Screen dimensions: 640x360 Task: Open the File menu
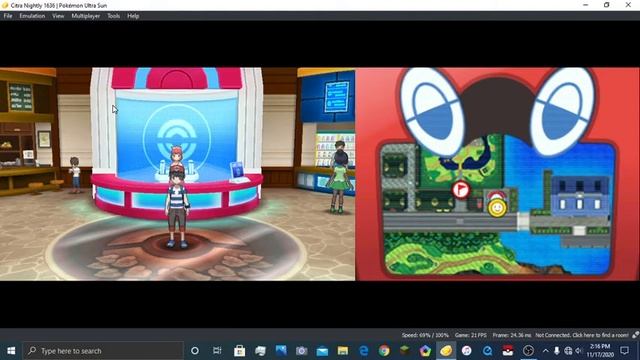pos(8,16)
